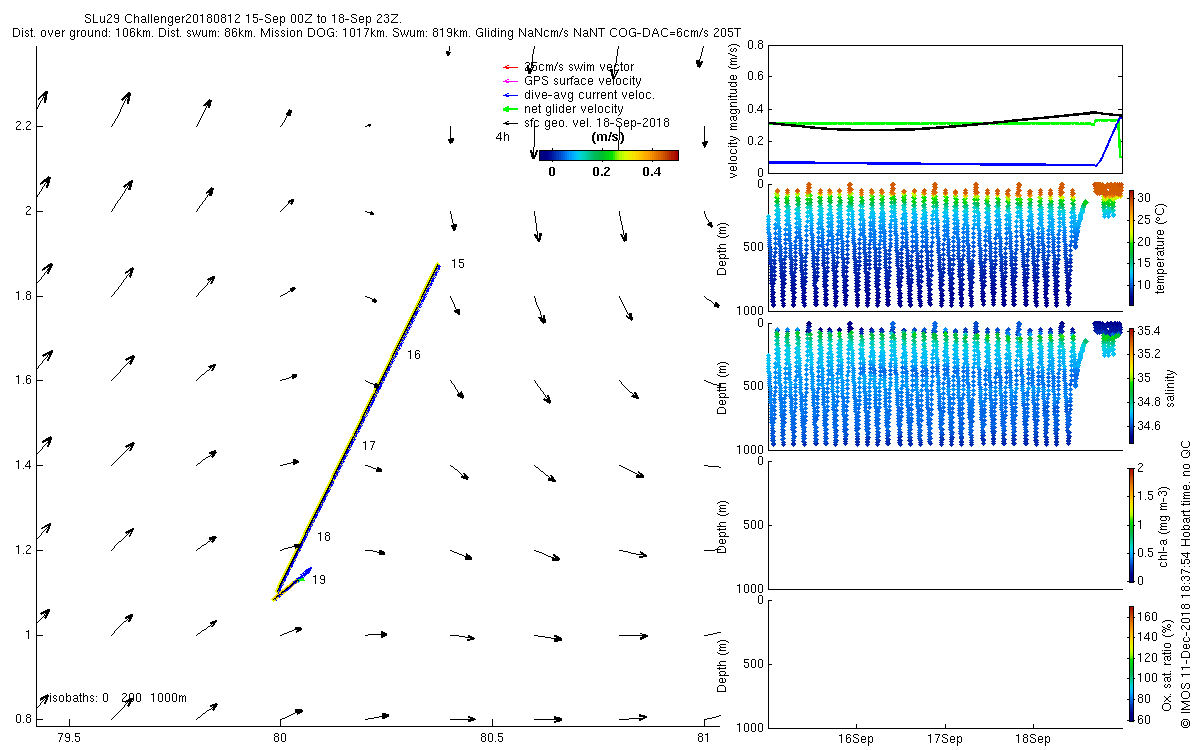Select the day 15 track marker label
Image resolution: width=1200 pixels, height=750 pixels.
pos(458,264)
